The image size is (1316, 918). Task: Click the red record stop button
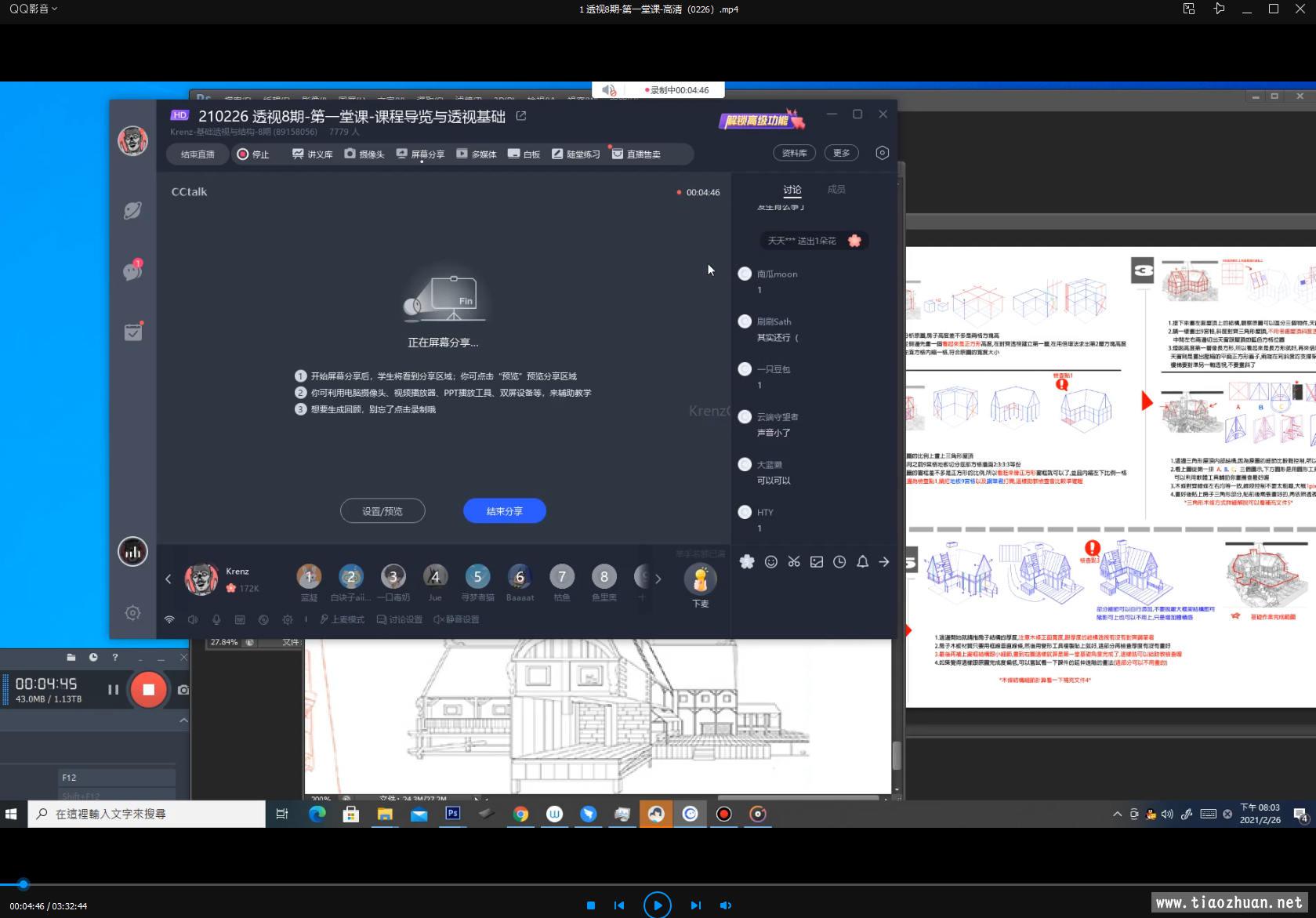coord(148,690)
